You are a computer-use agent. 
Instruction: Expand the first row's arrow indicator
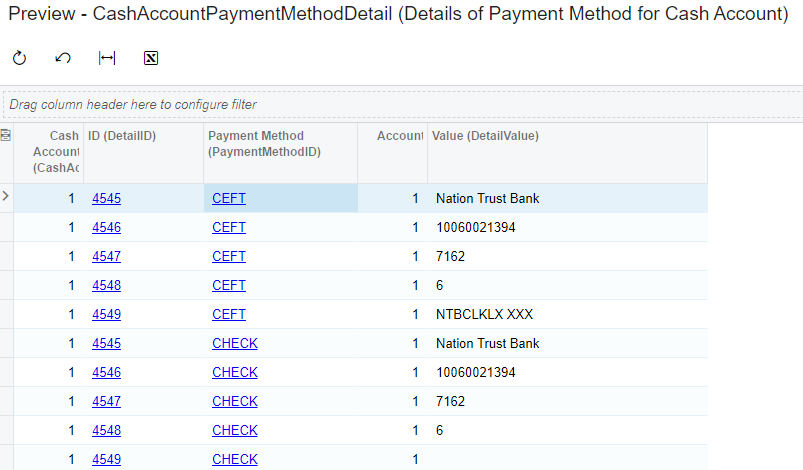click(6, 196)
